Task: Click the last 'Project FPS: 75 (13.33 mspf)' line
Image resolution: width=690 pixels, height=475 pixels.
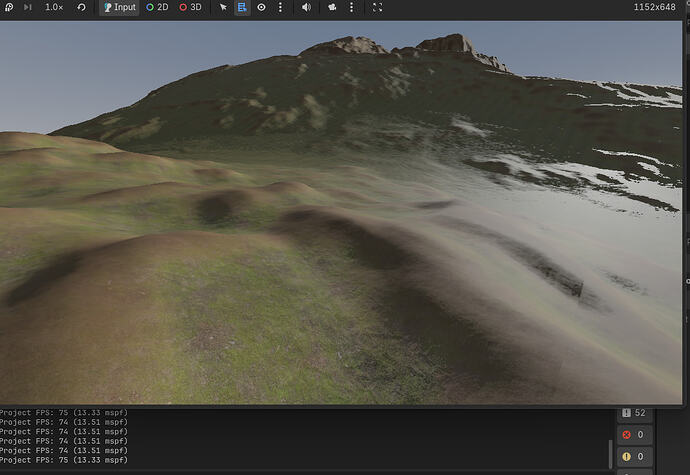Action: (x=64, y=460)
